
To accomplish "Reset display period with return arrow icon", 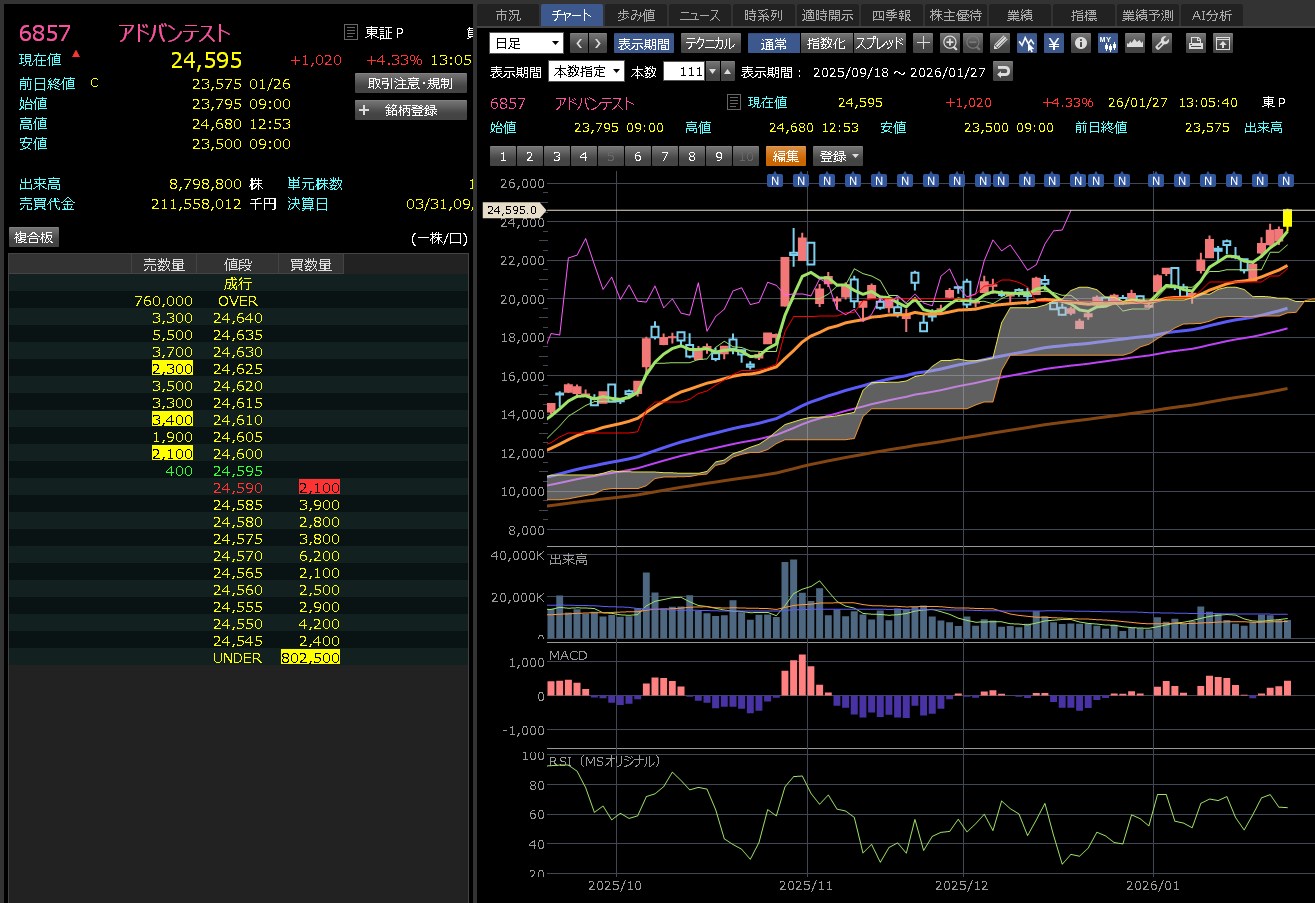I will coord(1003,71).
